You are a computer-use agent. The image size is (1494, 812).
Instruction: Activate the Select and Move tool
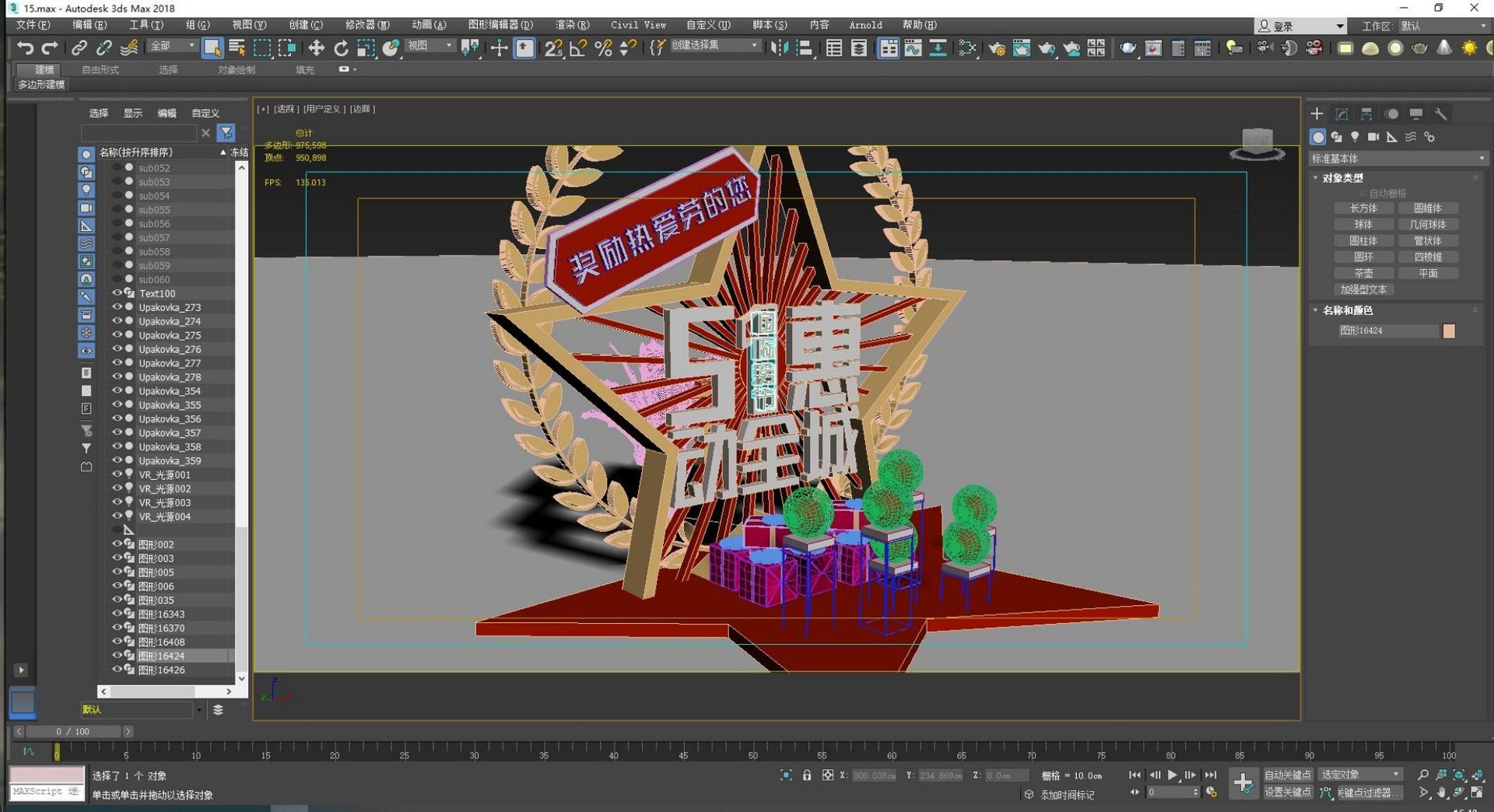tap(316, 48)
